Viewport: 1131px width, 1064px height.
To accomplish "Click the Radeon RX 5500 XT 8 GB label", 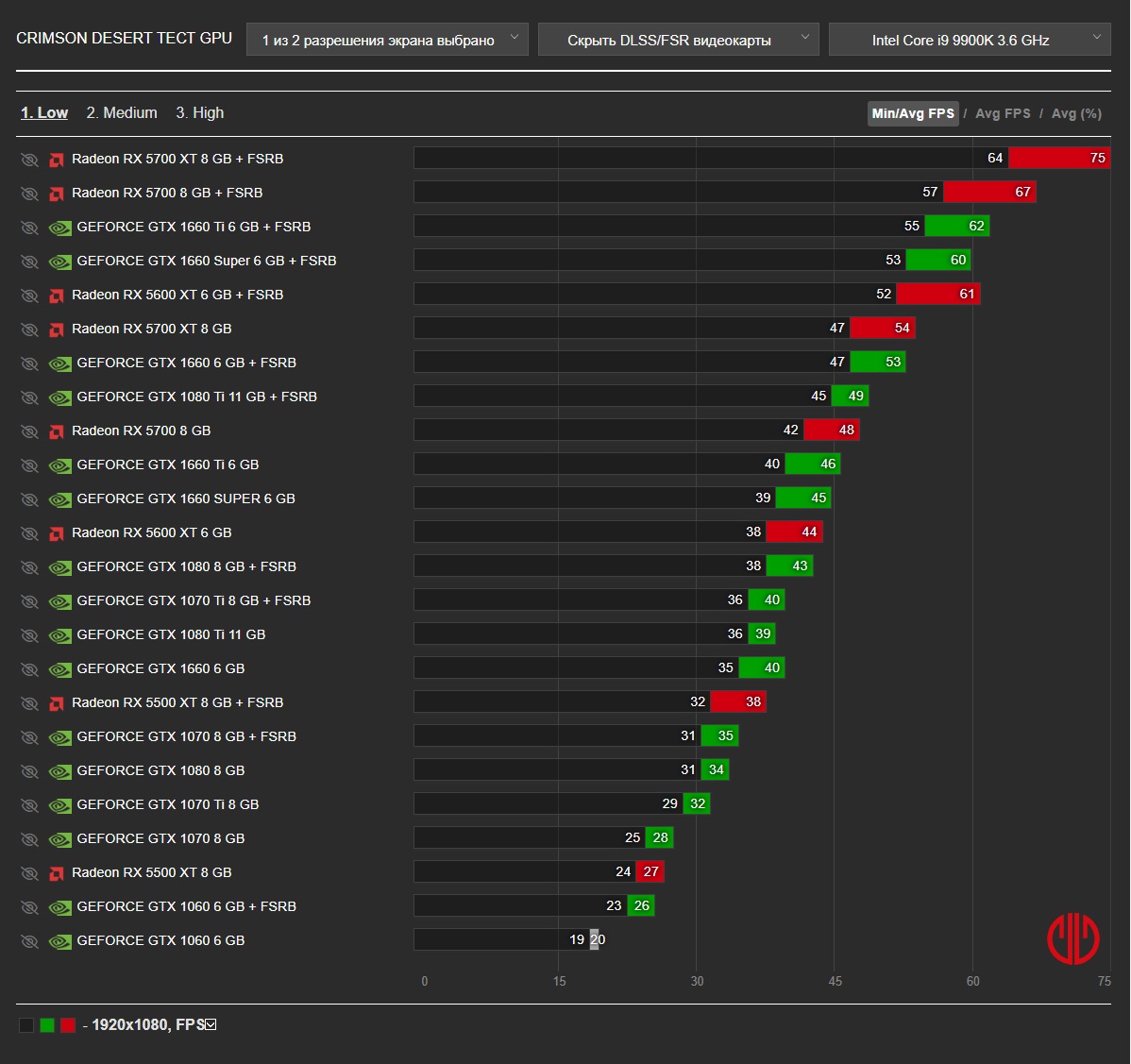I will (151, 873).
